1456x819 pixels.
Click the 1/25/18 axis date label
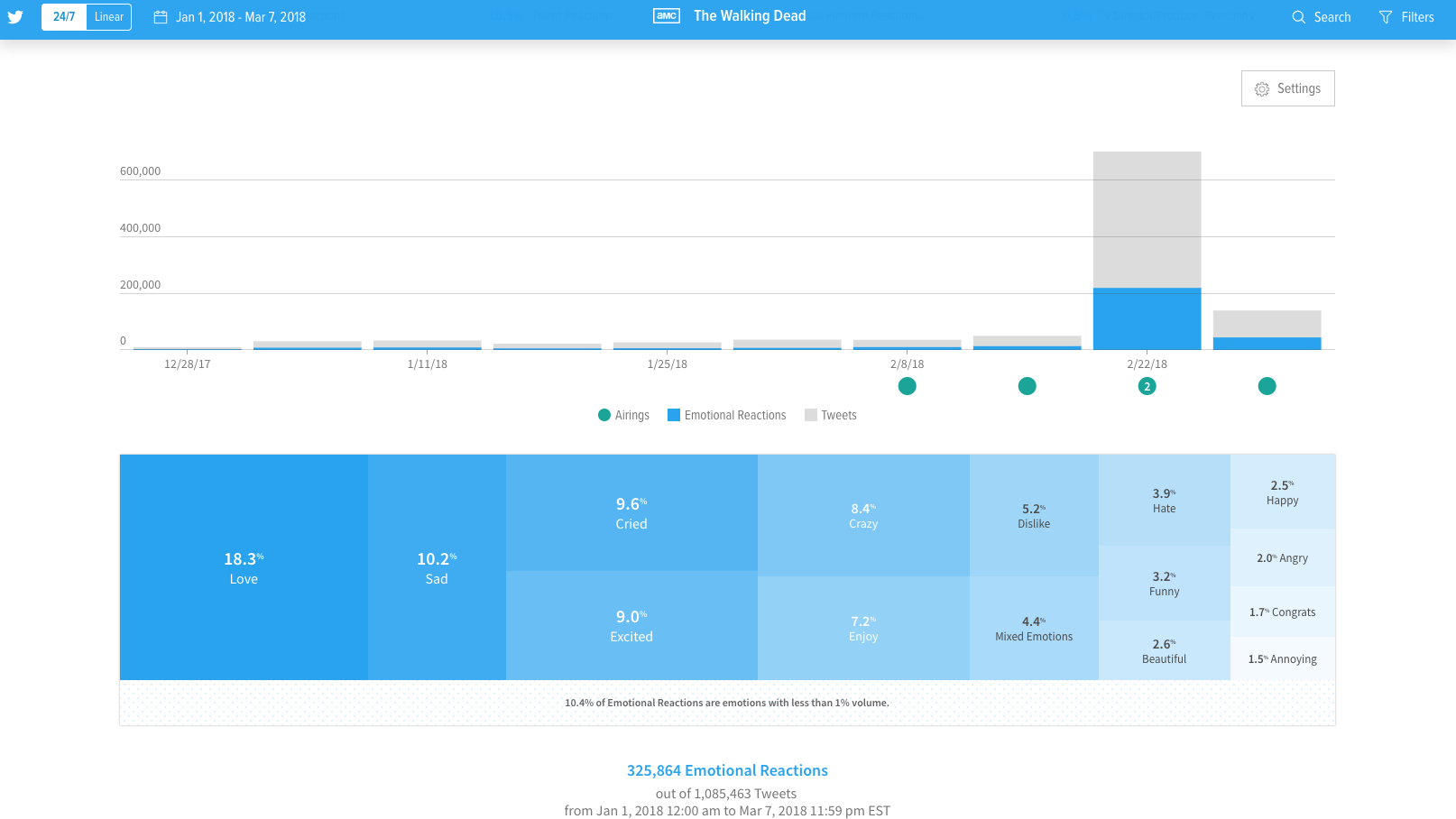(x=668, y=364)
